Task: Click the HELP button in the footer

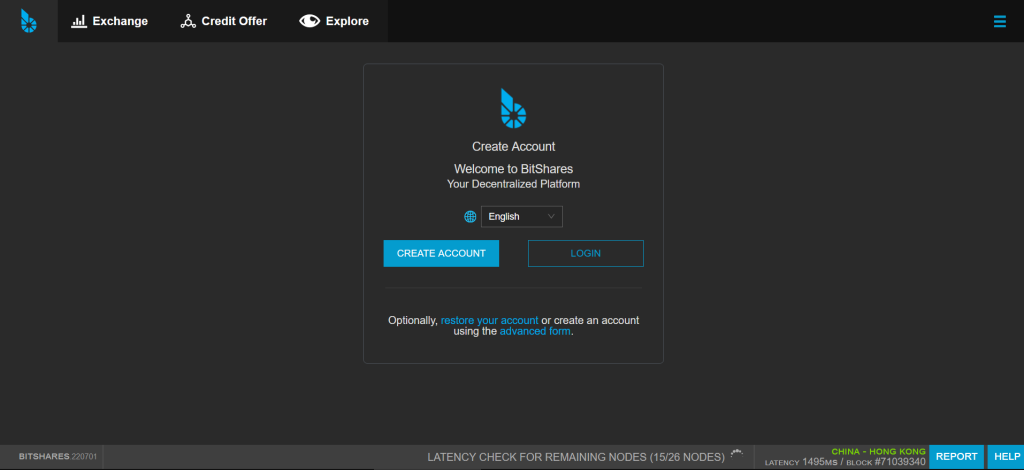Action: point(1005,456)
